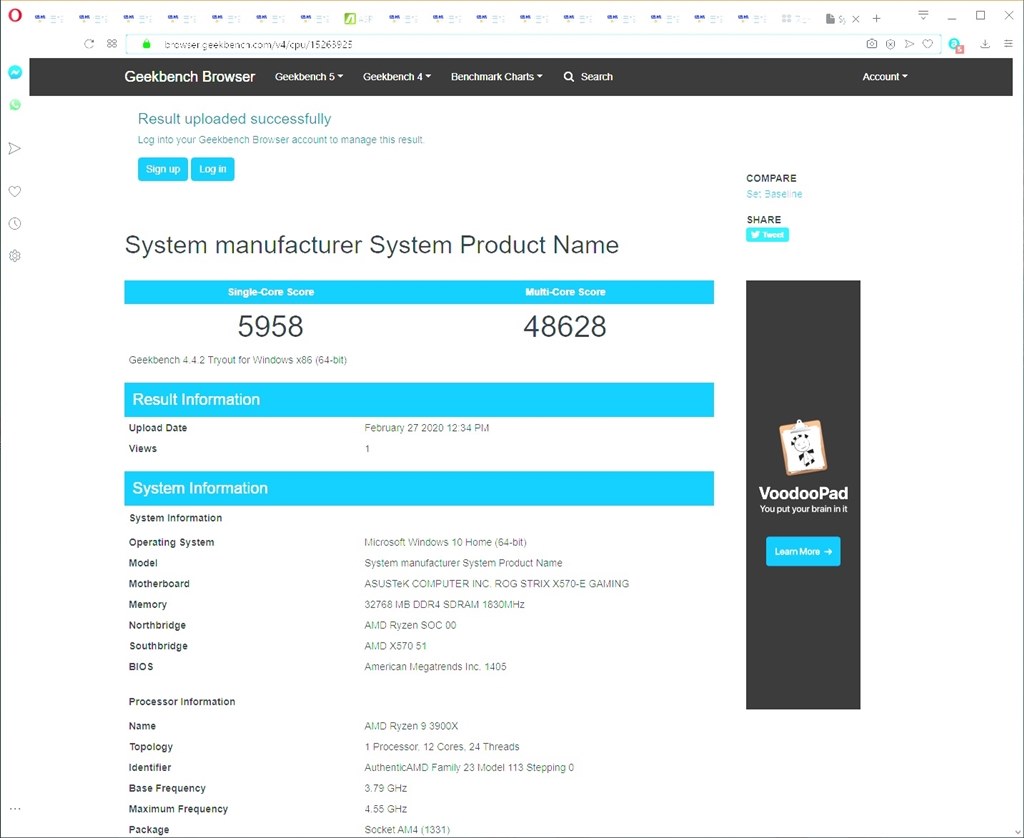Click the Set Baseline link
Image resolution: width=1024 pixels, height=838 pixels.
point(774,194)
